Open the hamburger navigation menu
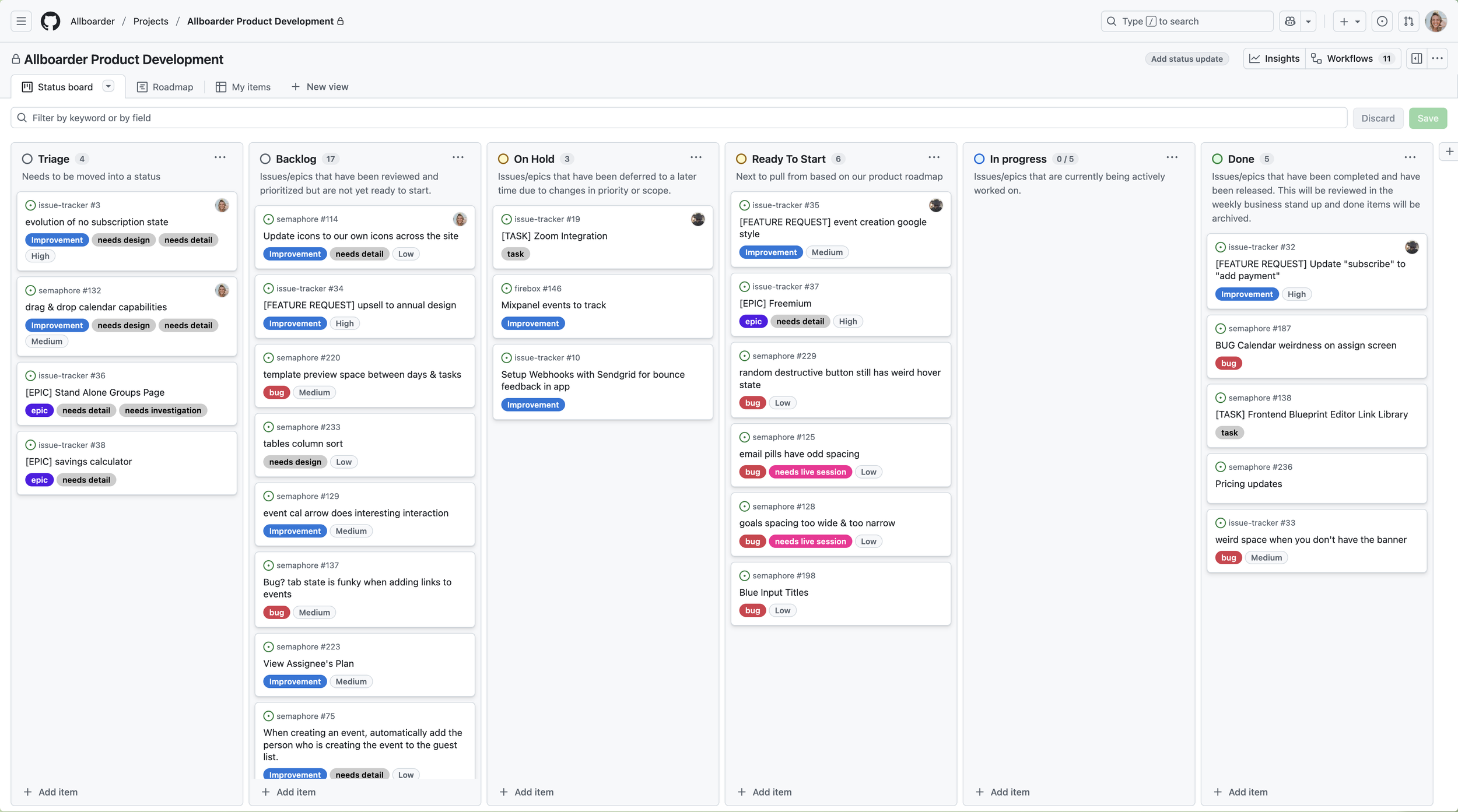The height and width of the screenshot is (812, 1458). [x=21, y=22]
